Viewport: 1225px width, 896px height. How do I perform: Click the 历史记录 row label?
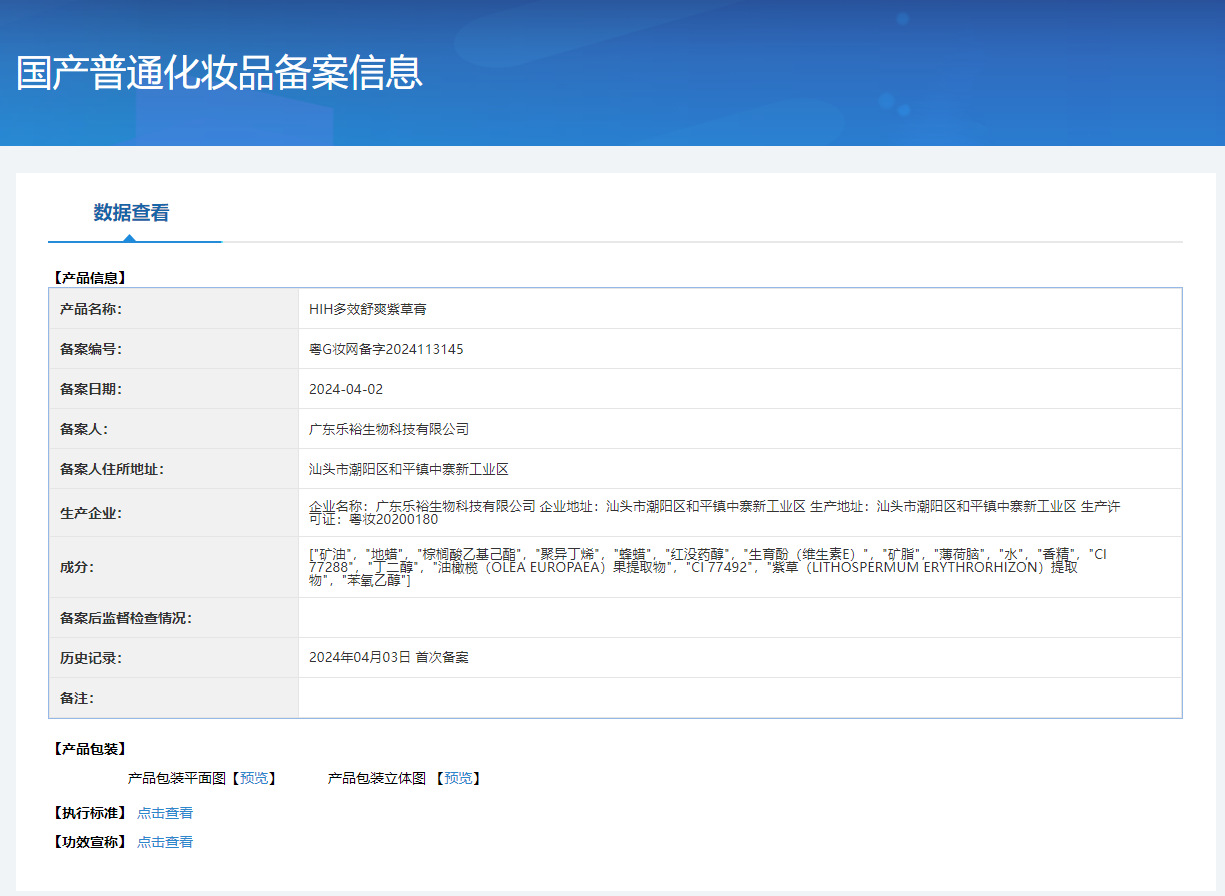91,658
